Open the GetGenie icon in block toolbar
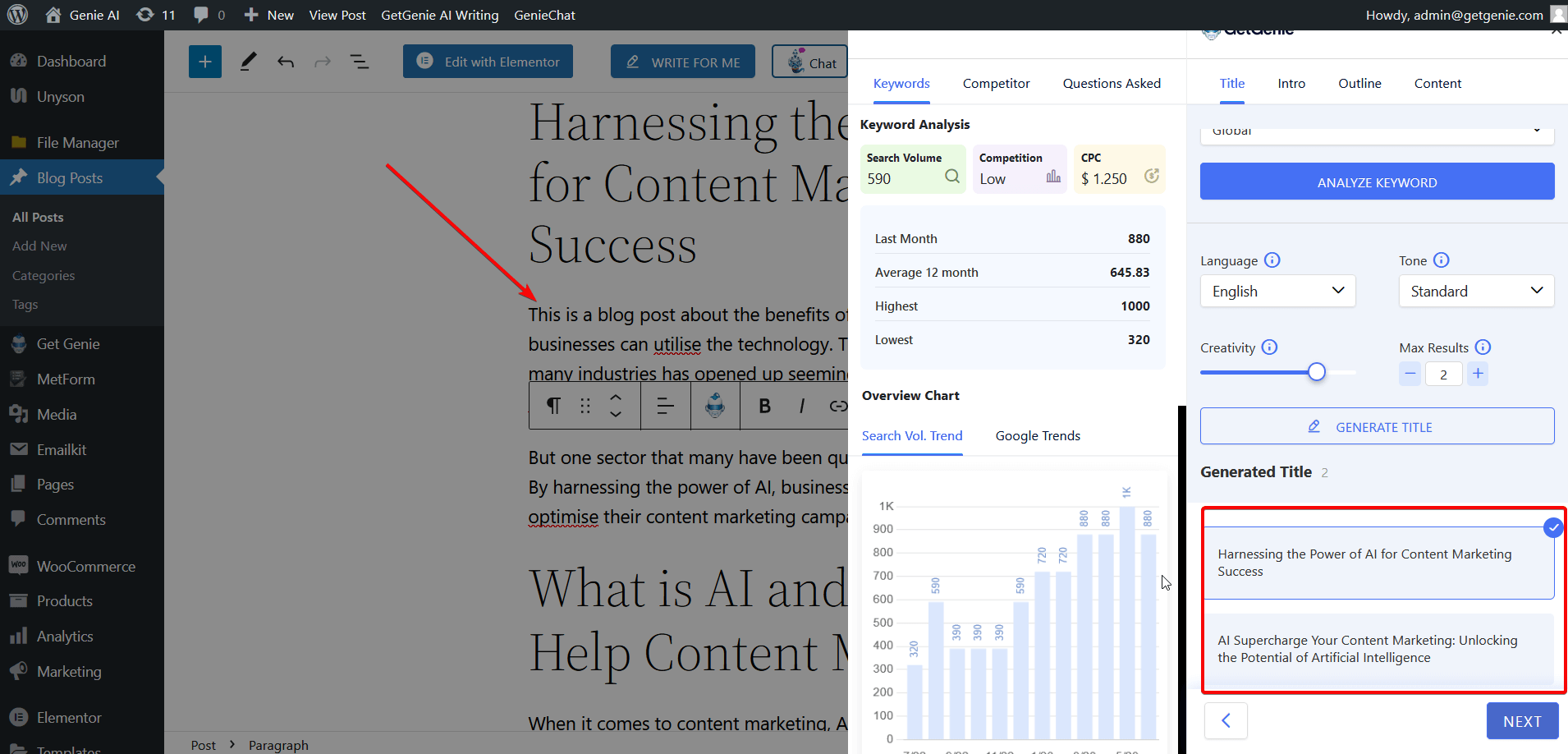Screen dimensions: 1568x754 click(x=715, y=406)
